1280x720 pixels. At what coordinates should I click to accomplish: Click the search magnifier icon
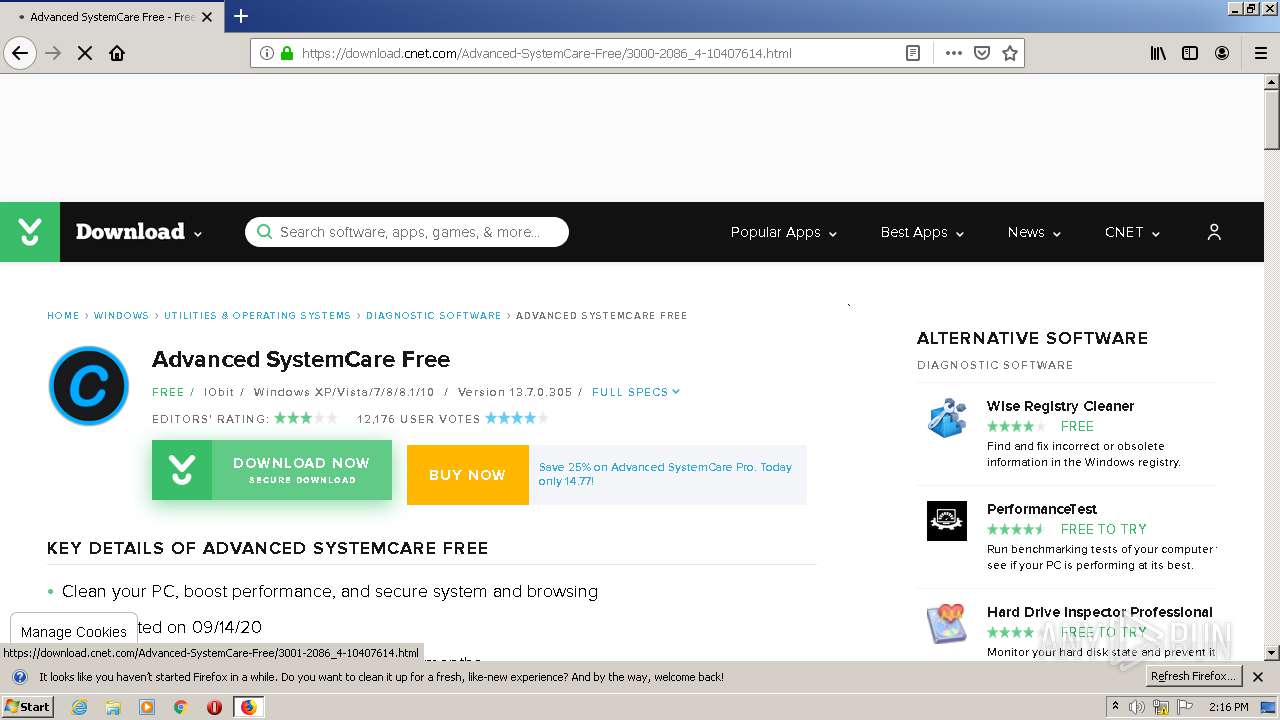tap(264, 232)
